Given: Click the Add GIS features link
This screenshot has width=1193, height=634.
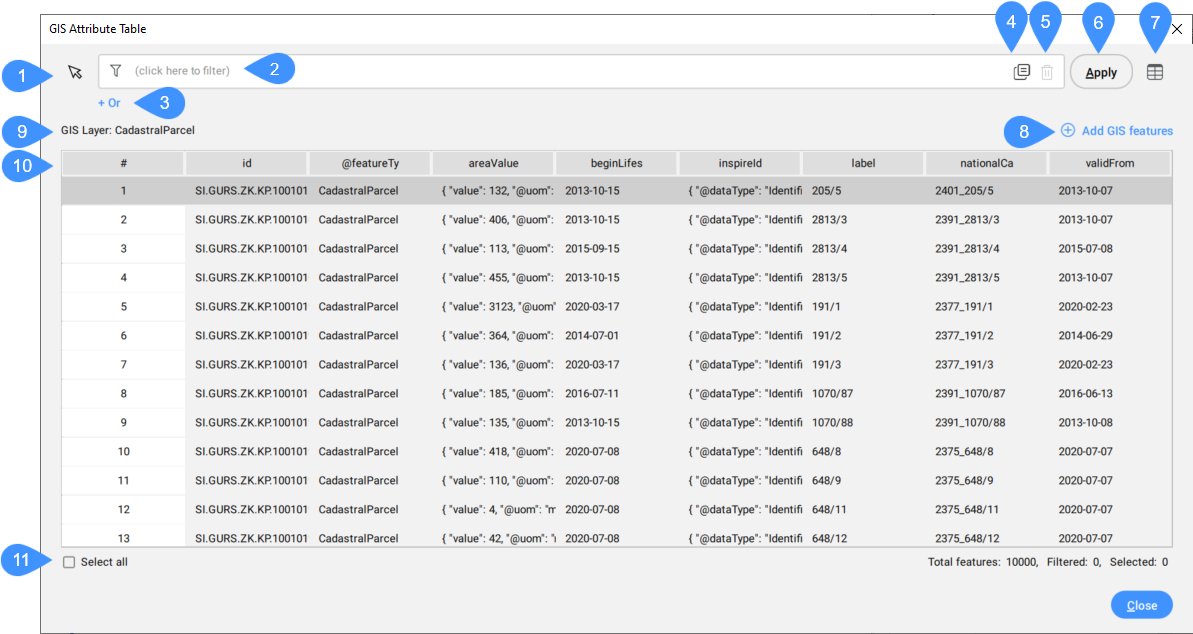Looking at the screenshot, I should 1127,131.
